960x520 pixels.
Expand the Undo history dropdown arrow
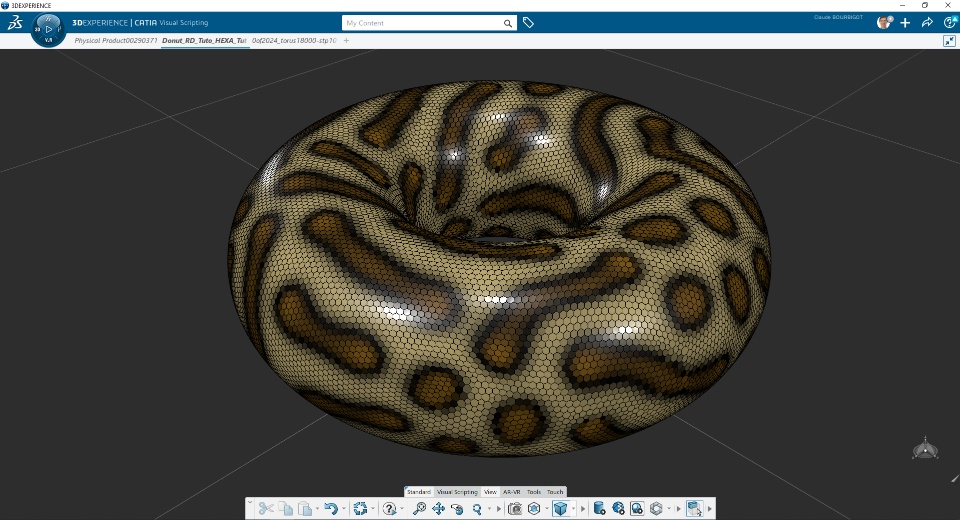[x=343, y=508]
